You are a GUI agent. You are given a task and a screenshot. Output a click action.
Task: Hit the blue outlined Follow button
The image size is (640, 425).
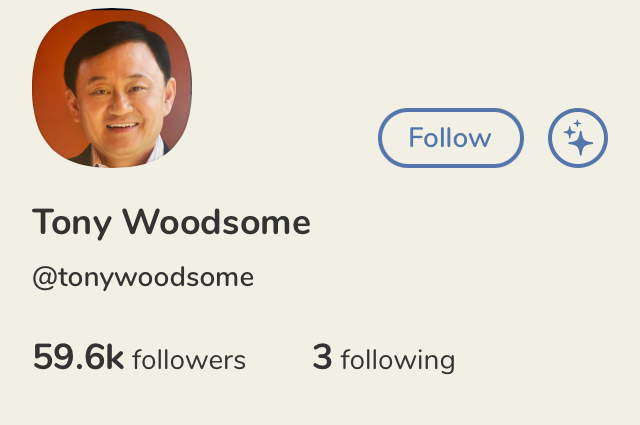(x=451, y=138)
